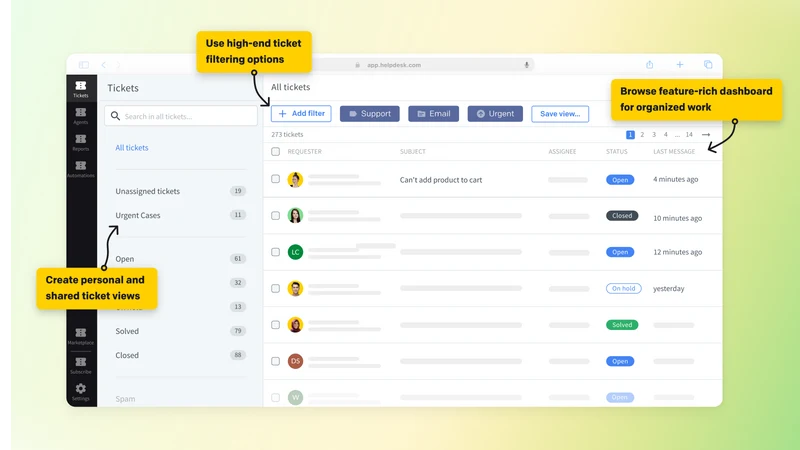Click avatar of 'Can't add product to cart' requester
Screen dimensions: 800x450
click(x=295, y=180)
